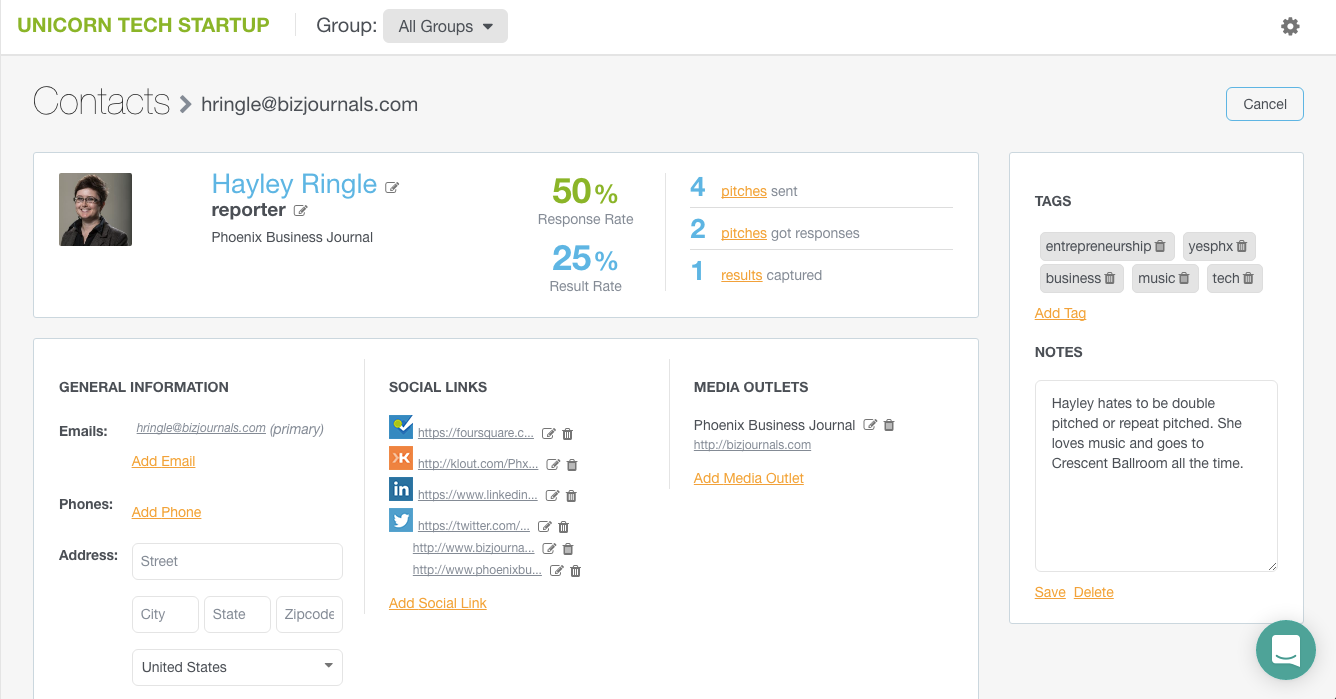Click the Zipcode input field
The height and width of the screenshot is (699, 1336).
coord(309,614)
